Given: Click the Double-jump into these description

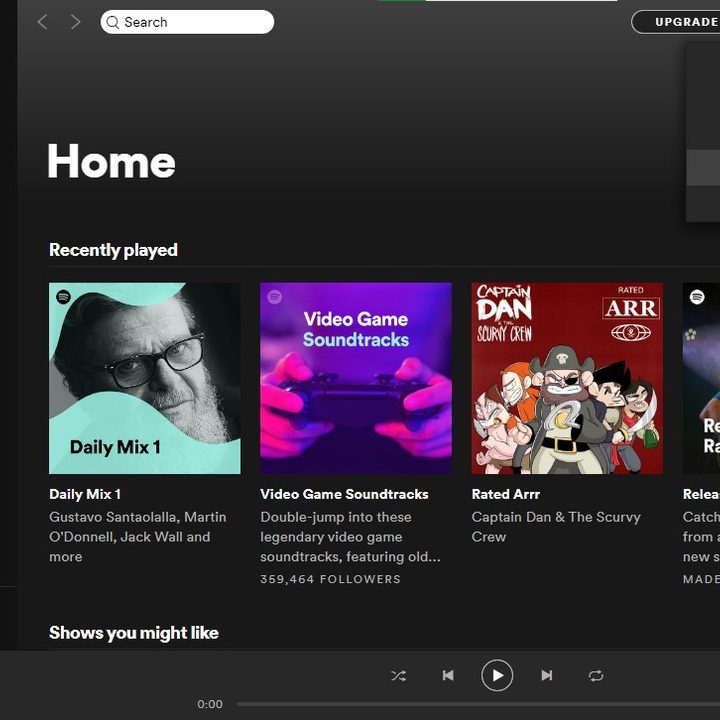Looking at the screenshot, I should click(x=350, y=537).
